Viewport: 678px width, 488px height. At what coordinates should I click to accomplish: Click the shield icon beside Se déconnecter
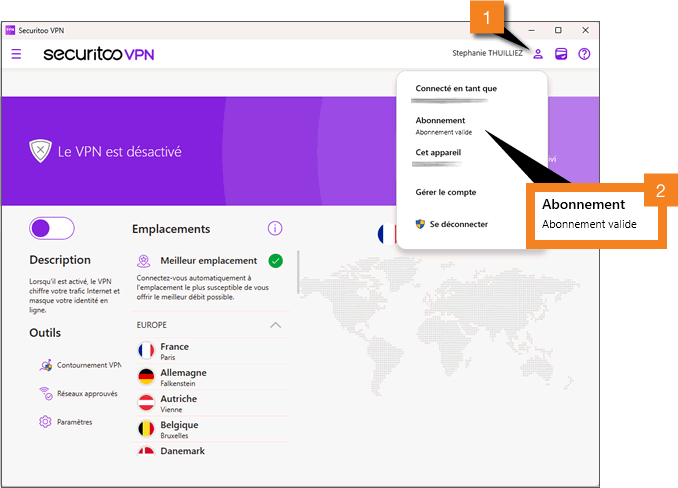pos(420,224)
